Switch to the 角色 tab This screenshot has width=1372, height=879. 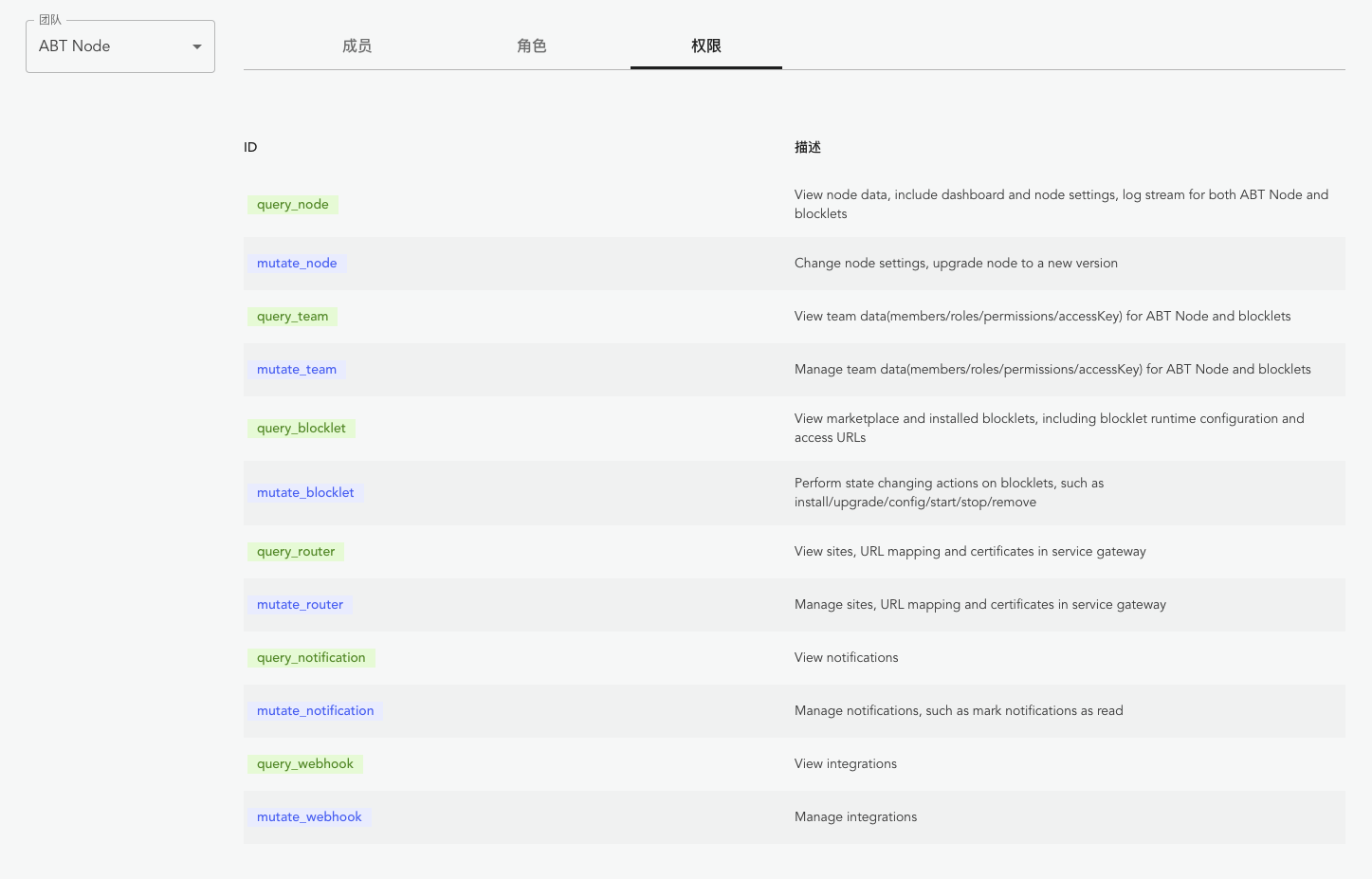531,46
